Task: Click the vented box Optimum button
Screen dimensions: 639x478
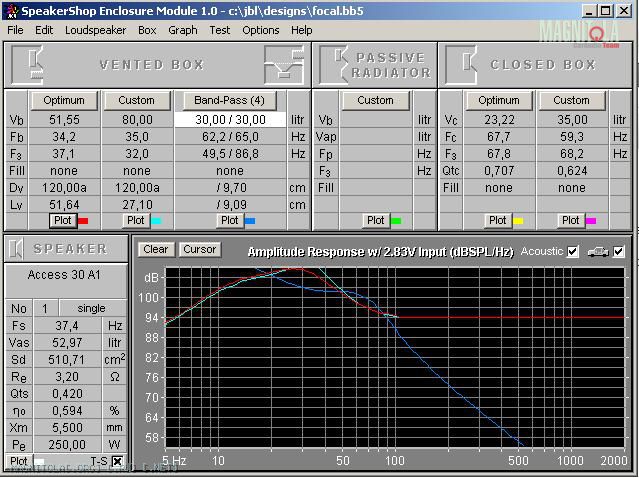Action: point(64,101)
